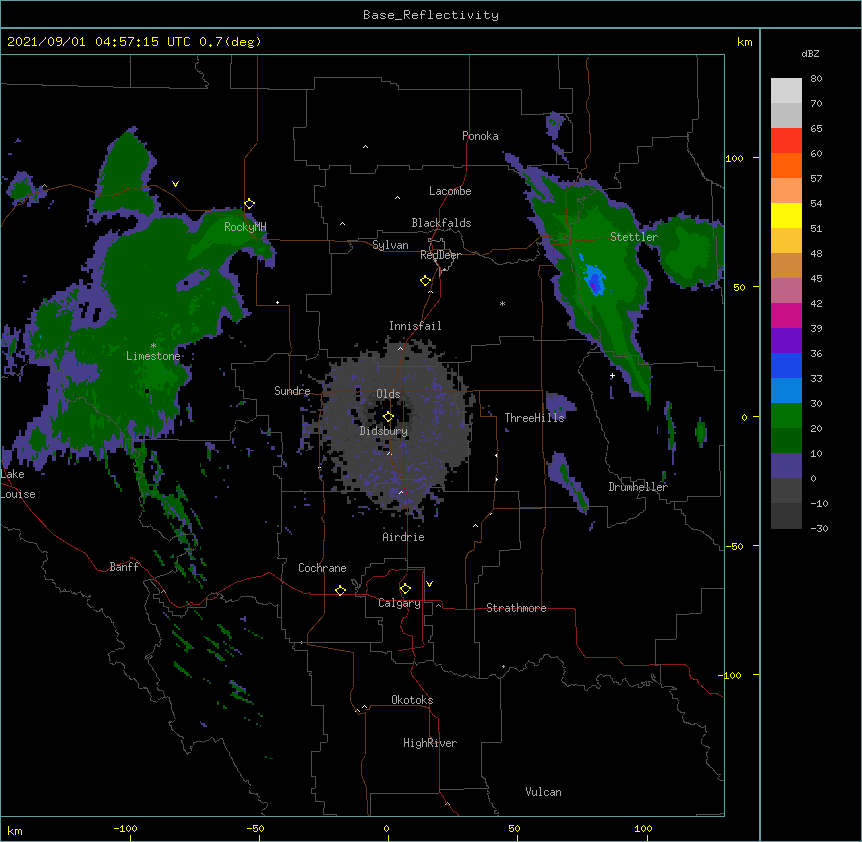
Task: Click the Drumheller city label
Action: 638,487
